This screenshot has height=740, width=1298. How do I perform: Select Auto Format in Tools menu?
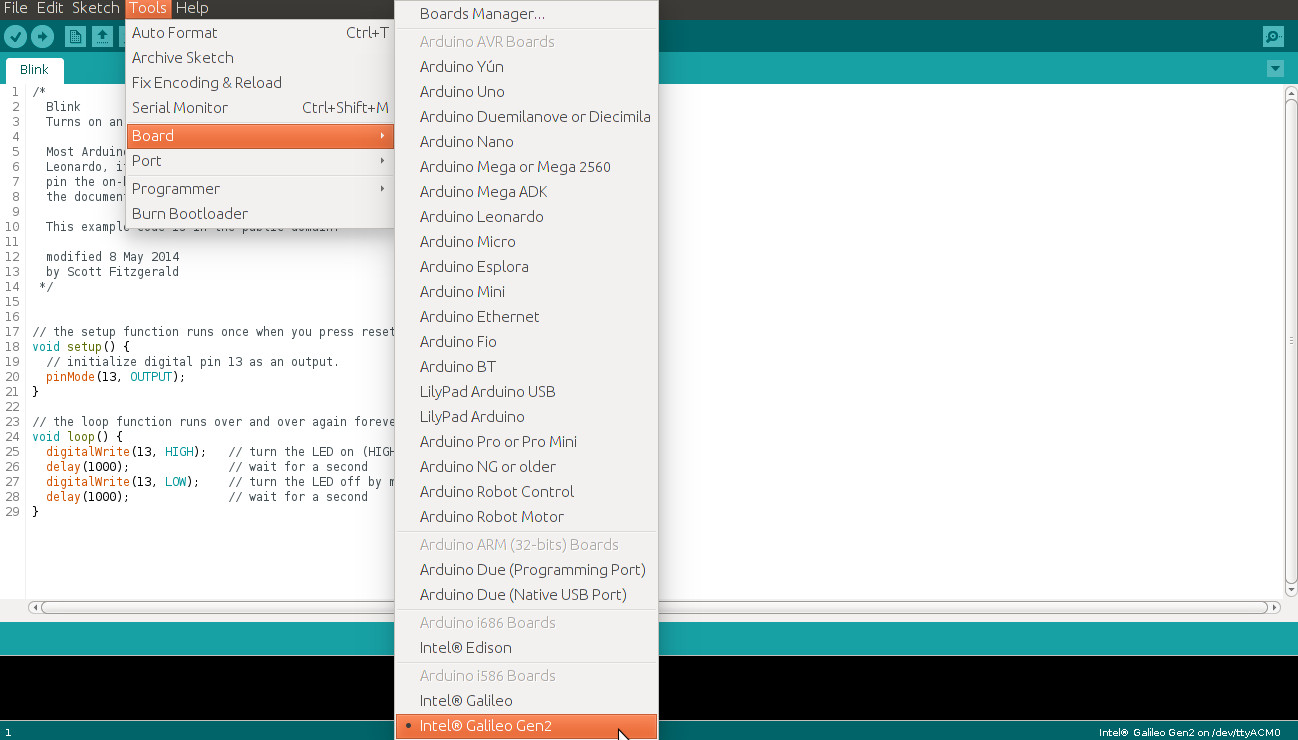click(x=175, y=33)
